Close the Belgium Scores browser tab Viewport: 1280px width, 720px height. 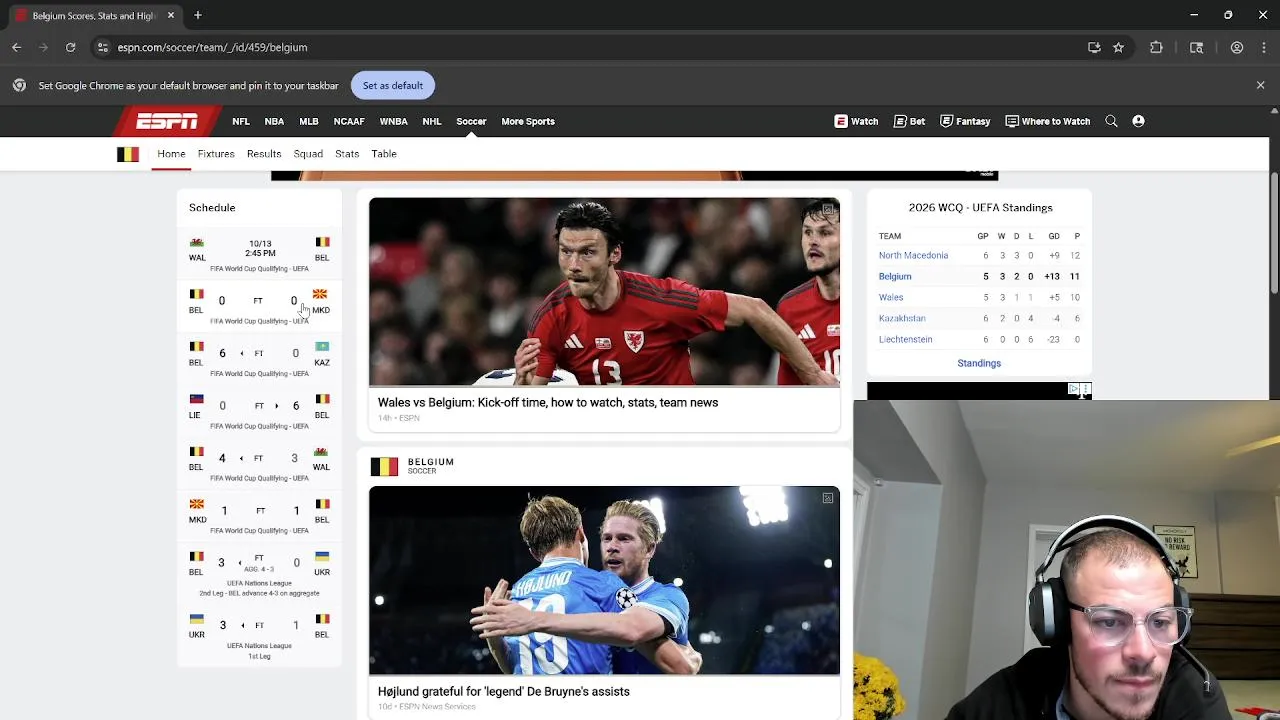[171, 15]
